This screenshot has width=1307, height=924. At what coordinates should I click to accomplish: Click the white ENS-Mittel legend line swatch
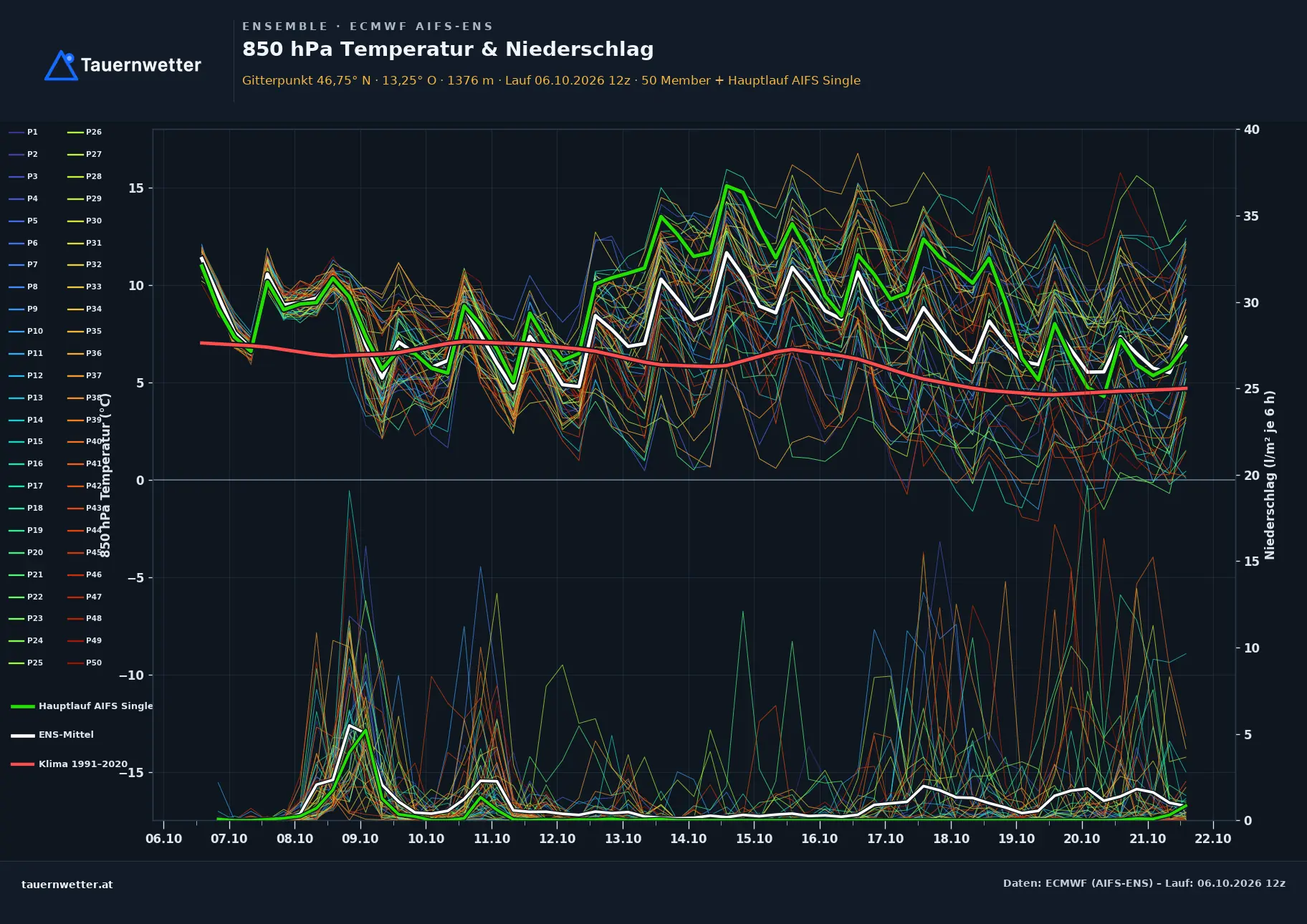coord(23,735)
